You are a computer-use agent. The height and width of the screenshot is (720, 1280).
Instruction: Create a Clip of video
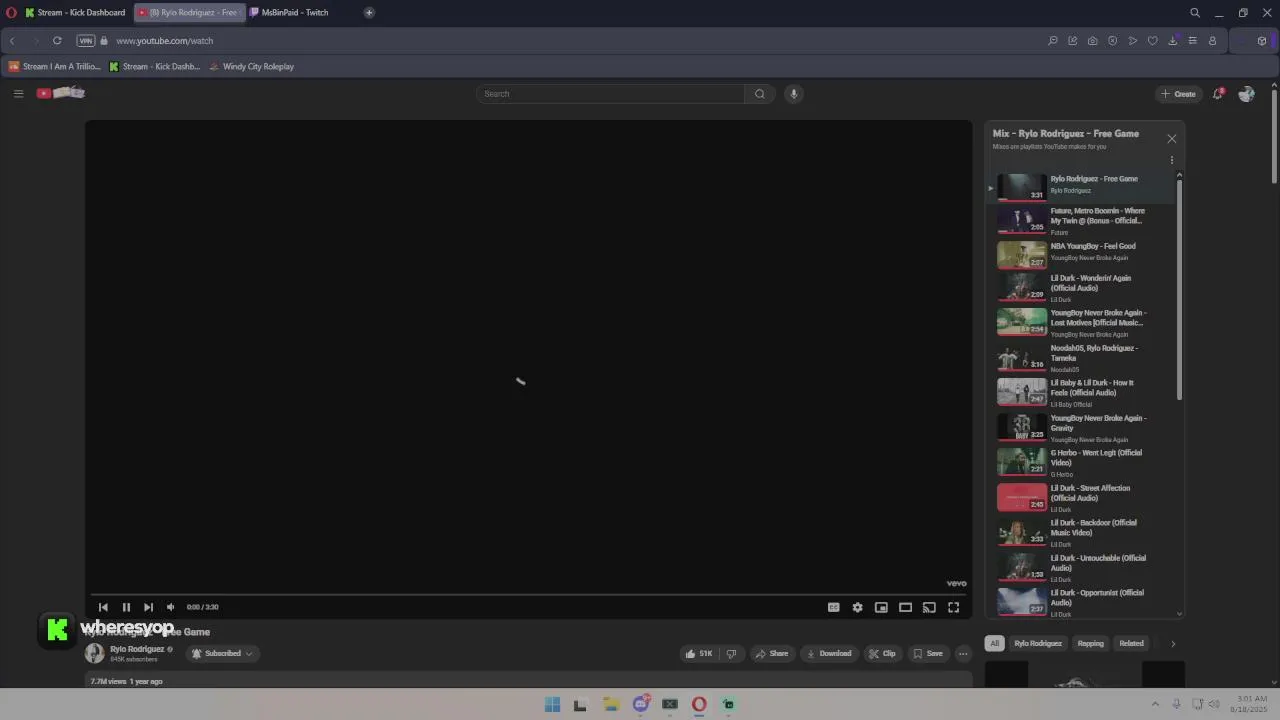click(882, 653)
